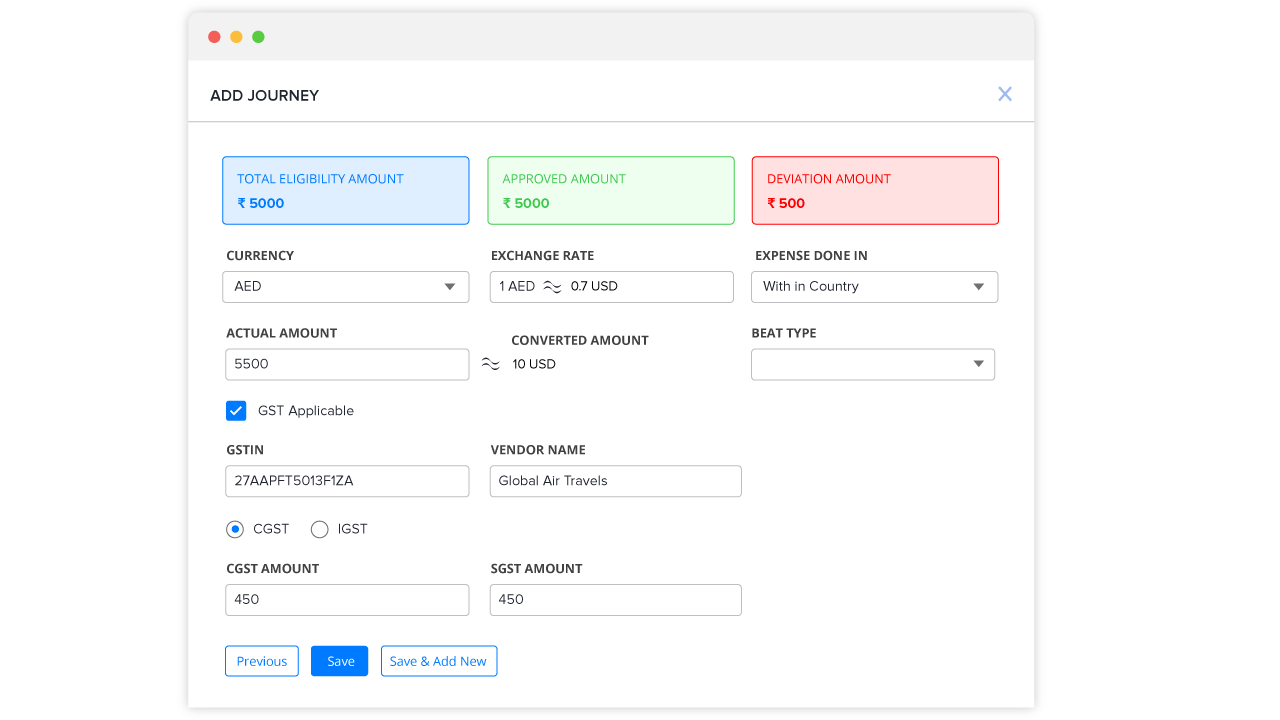1280x720 pixels.
Task: Click the exchange rate conversion icon
Action: point(552,286)
